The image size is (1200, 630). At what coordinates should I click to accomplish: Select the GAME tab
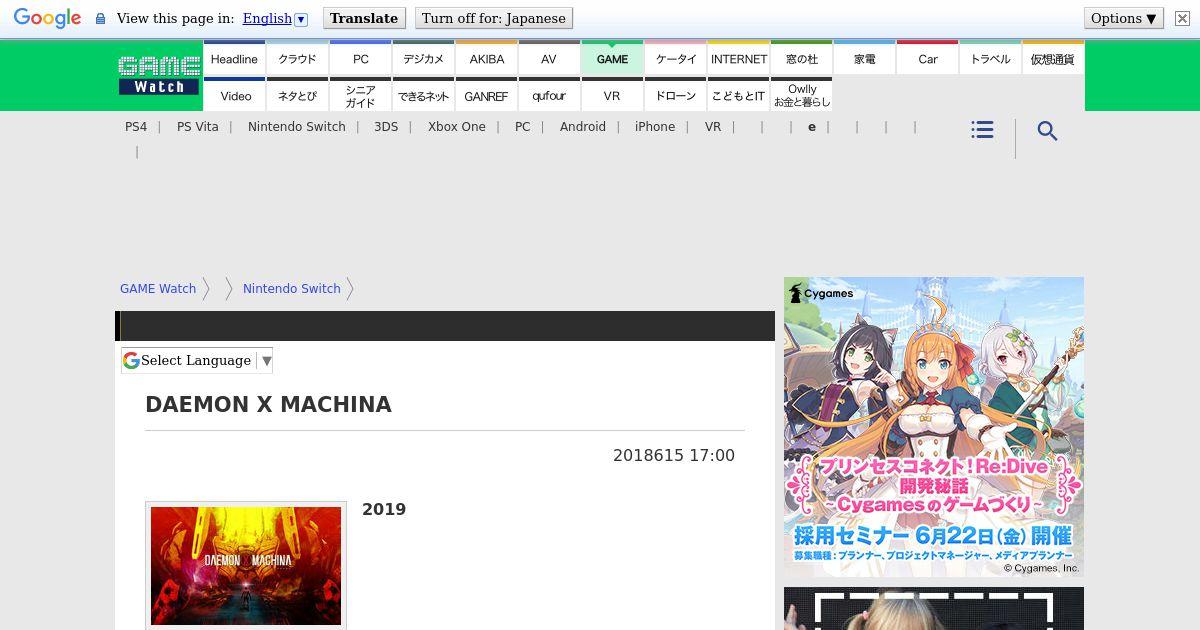click(x=612, y=59)
